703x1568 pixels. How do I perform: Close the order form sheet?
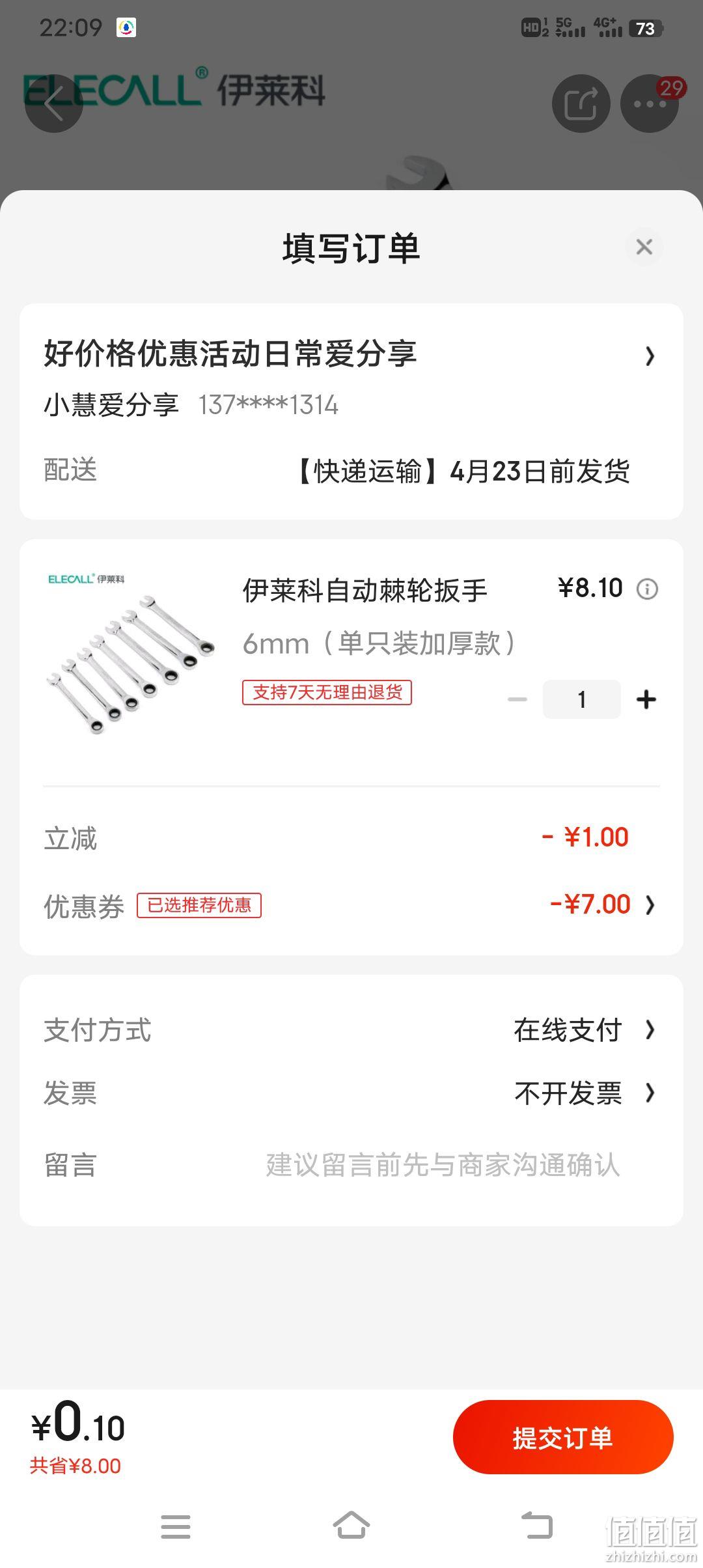[644, 247]
